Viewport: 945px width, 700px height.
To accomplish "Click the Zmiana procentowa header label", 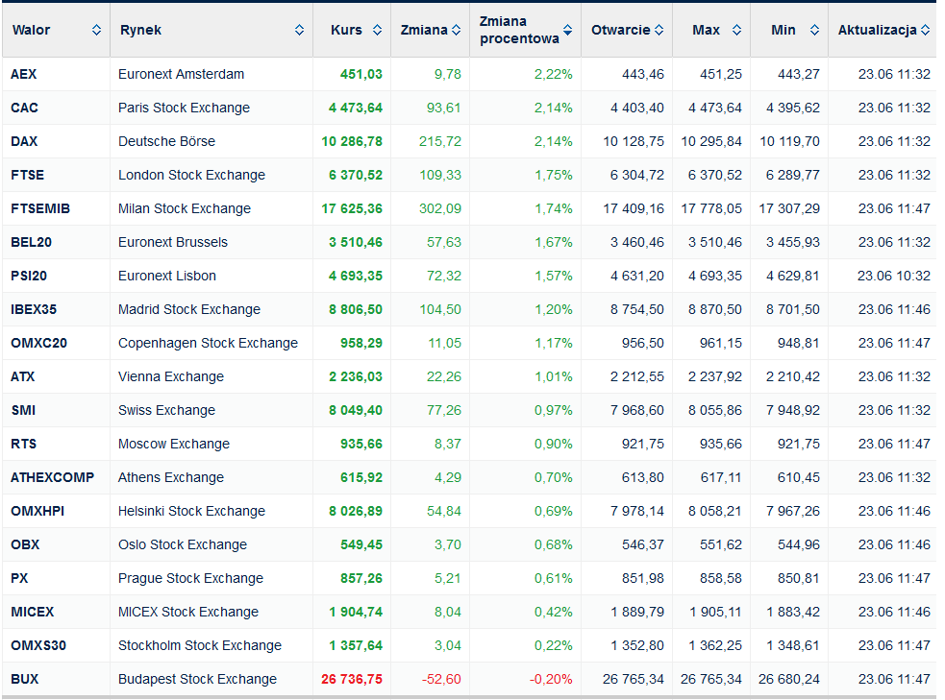I will click(519, 30).
